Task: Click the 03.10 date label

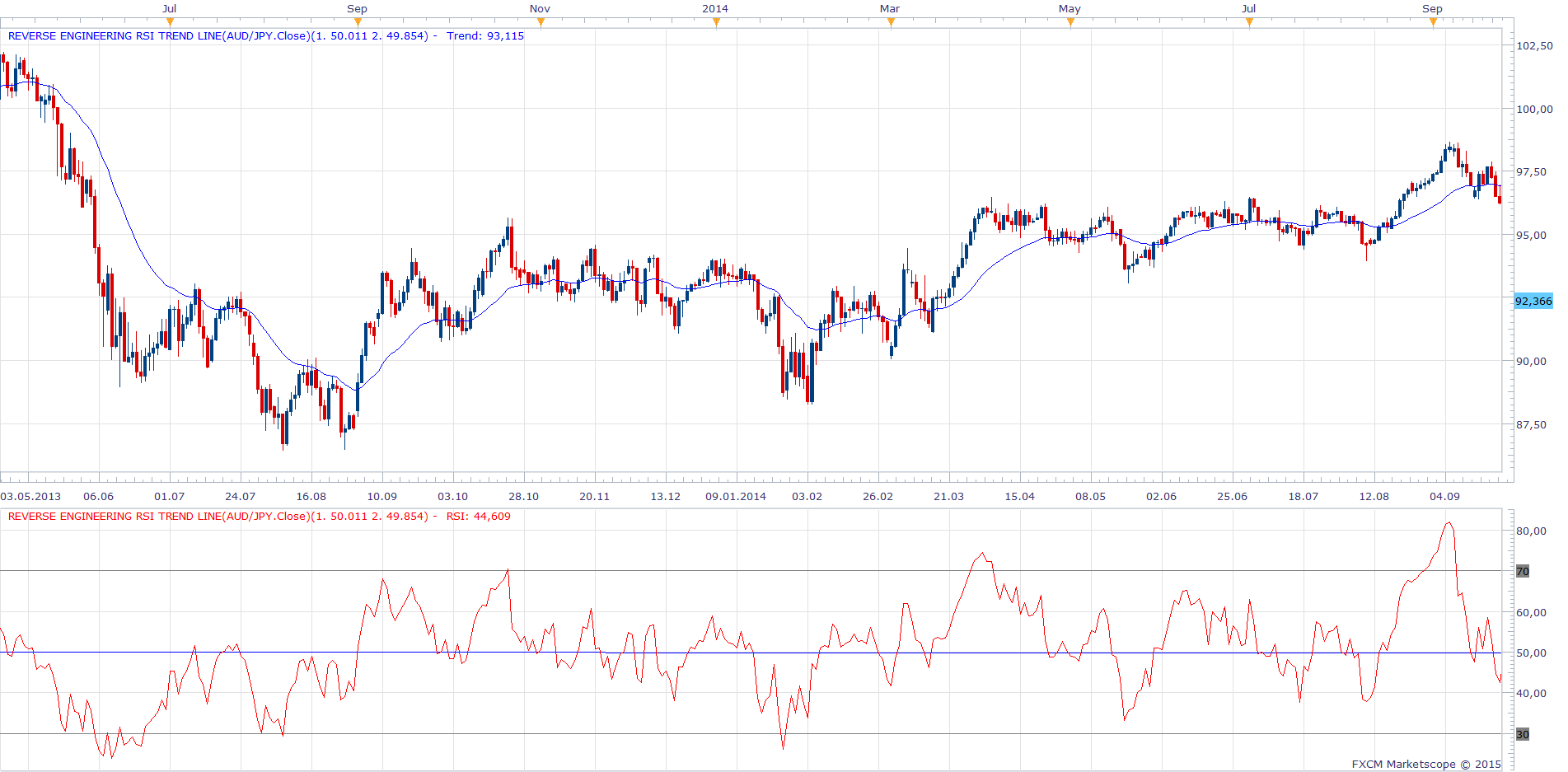Action: [x=453, y=496]
